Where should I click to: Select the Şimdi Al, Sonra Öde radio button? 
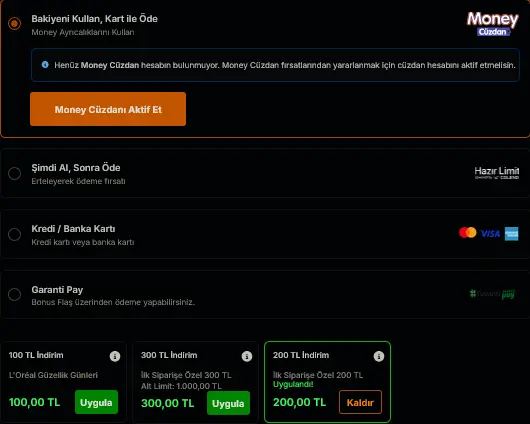tap(15, 173)
